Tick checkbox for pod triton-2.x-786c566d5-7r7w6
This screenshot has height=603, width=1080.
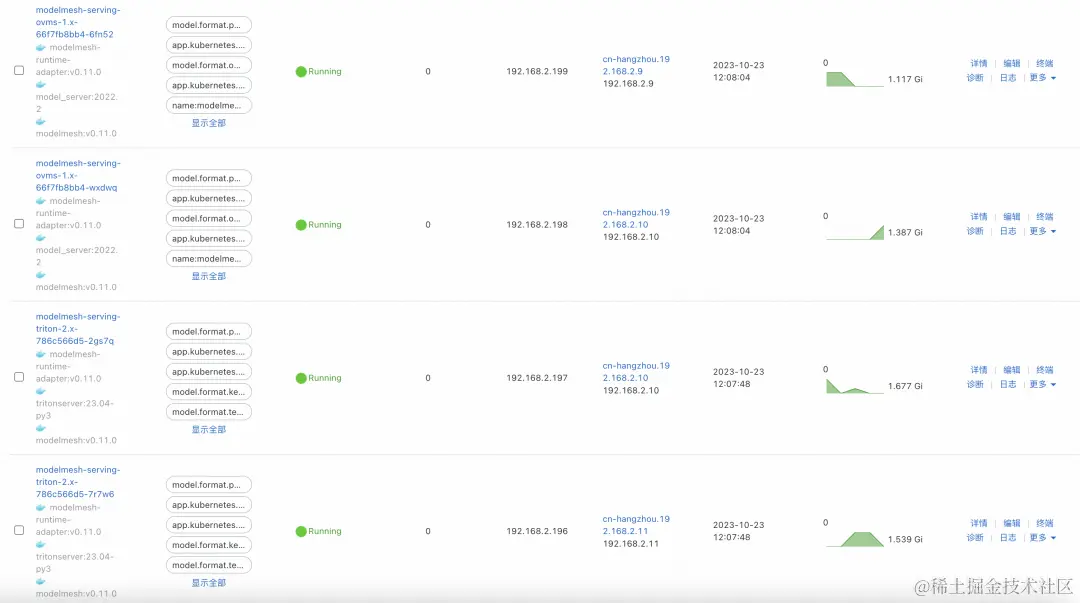[19, 530]
